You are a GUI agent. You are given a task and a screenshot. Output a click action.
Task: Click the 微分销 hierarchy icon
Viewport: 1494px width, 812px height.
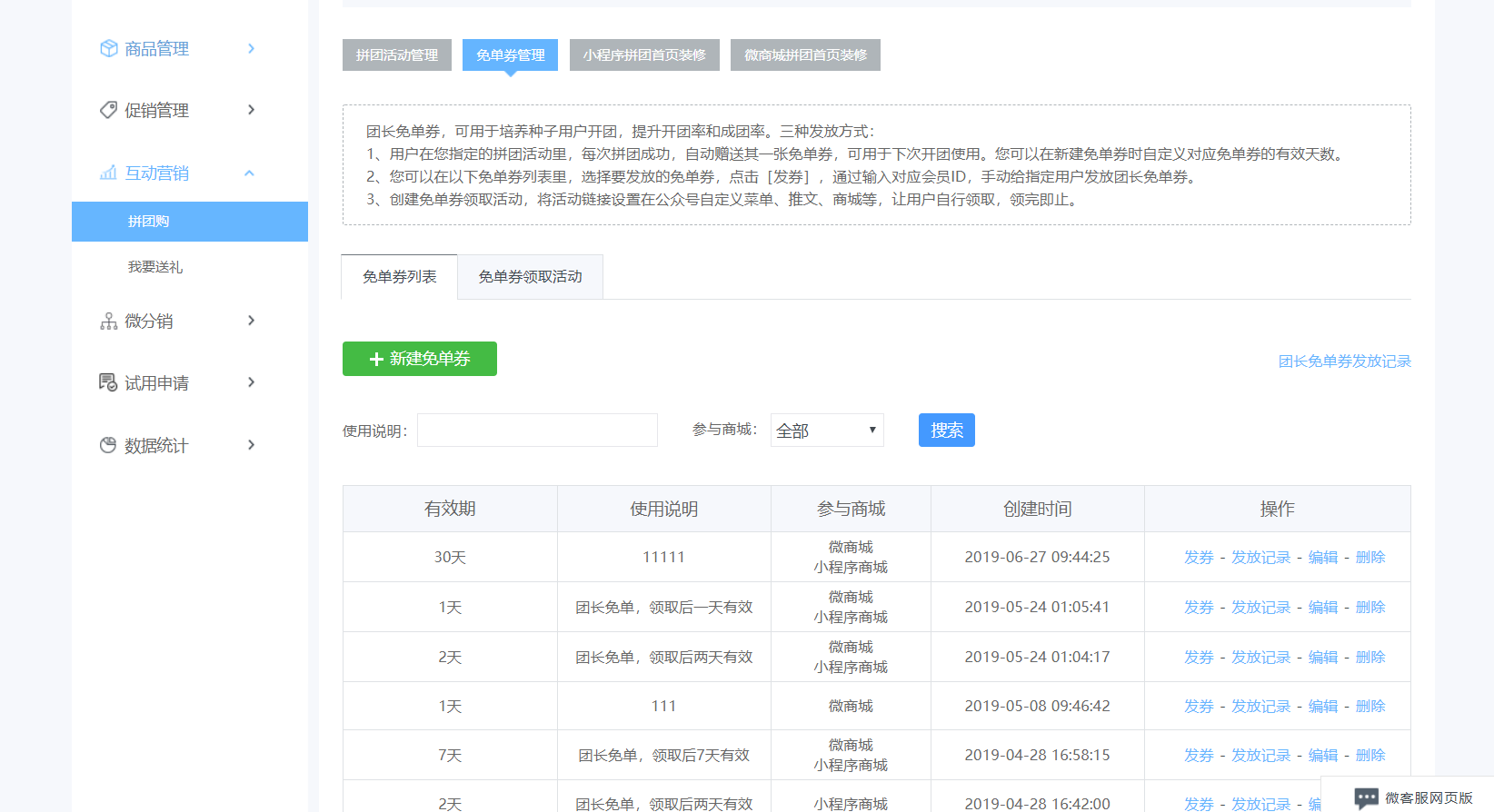tap(108, 321)
